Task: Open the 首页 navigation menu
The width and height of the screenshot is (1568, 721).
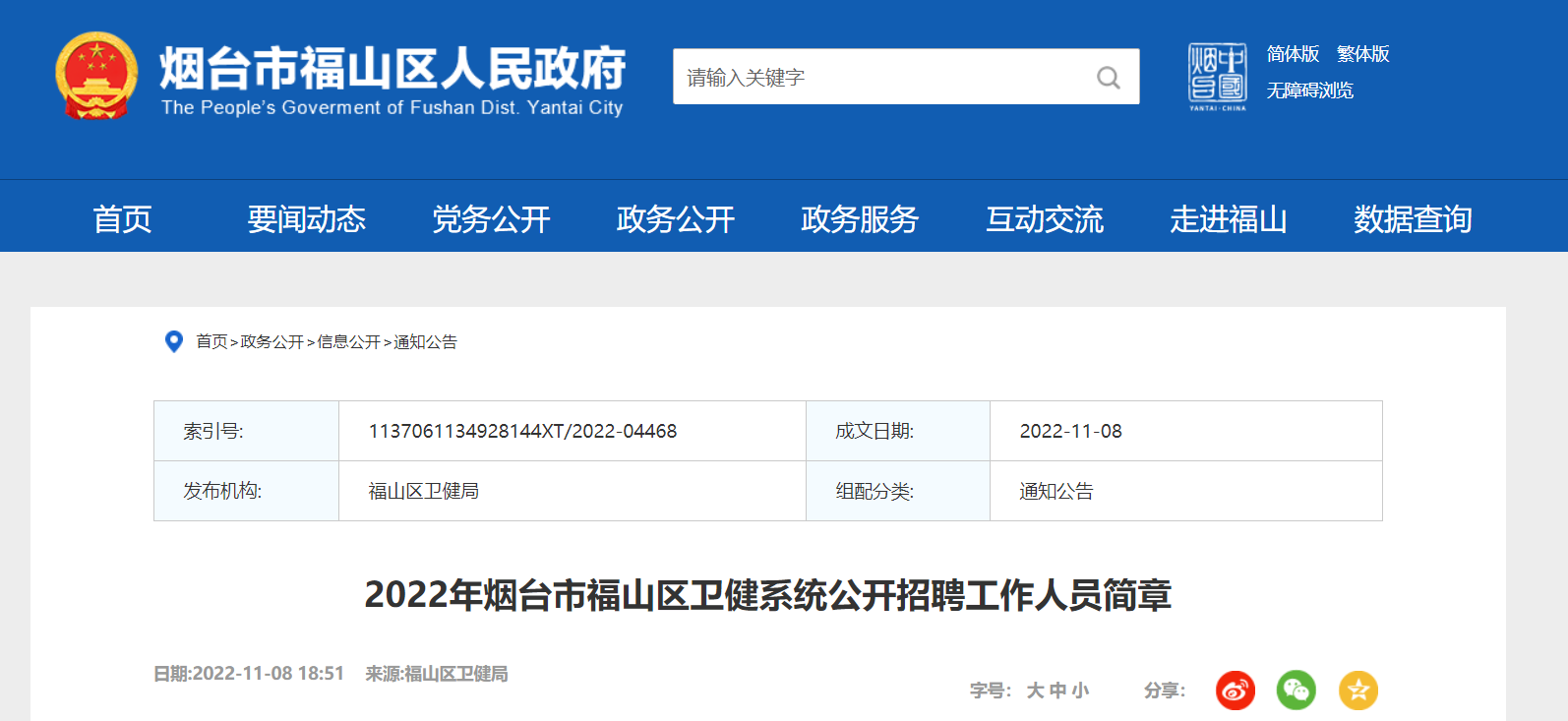Action: (x=123, y=218)
